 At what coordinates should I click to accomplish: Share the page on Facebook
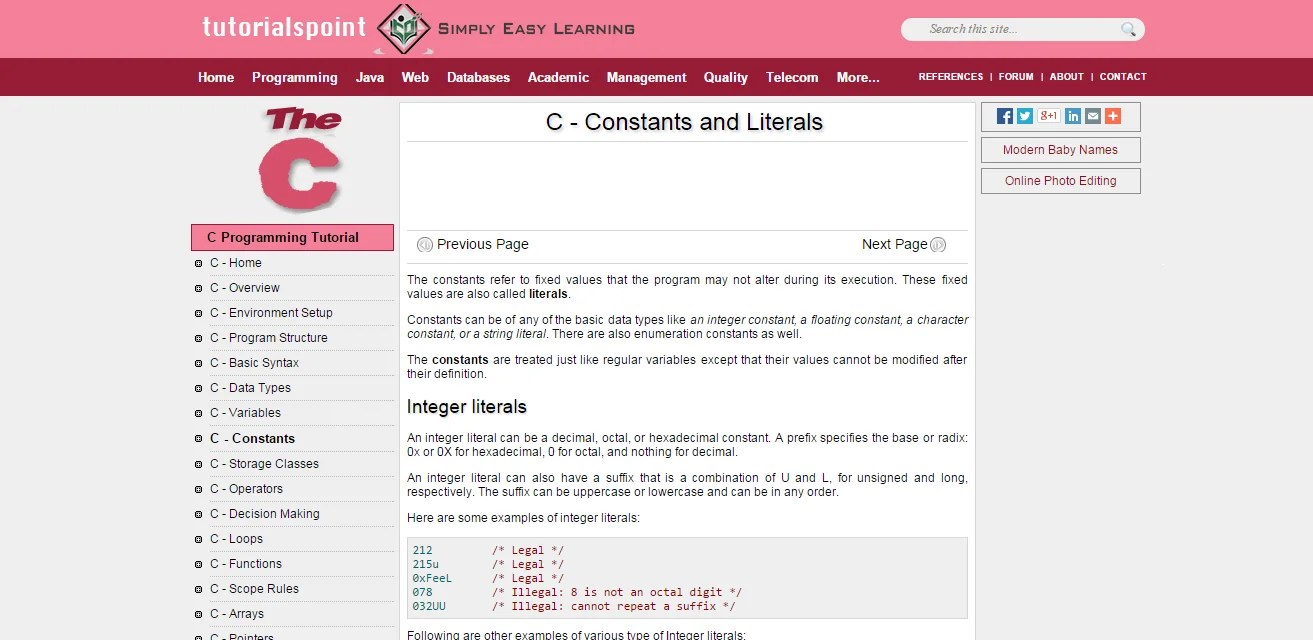pyautogui.click(x=1003, y=115)
